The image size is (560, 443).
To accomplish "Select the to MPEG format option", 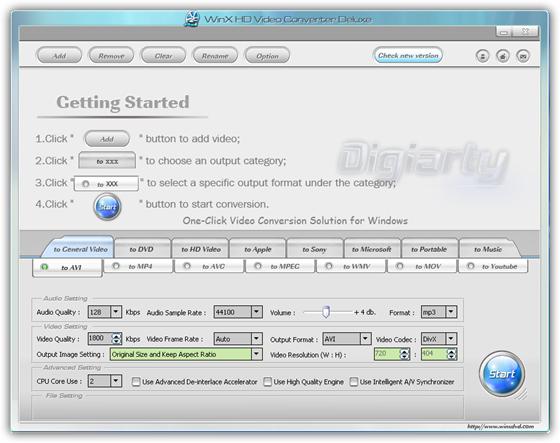I will [x=280, y=267].
